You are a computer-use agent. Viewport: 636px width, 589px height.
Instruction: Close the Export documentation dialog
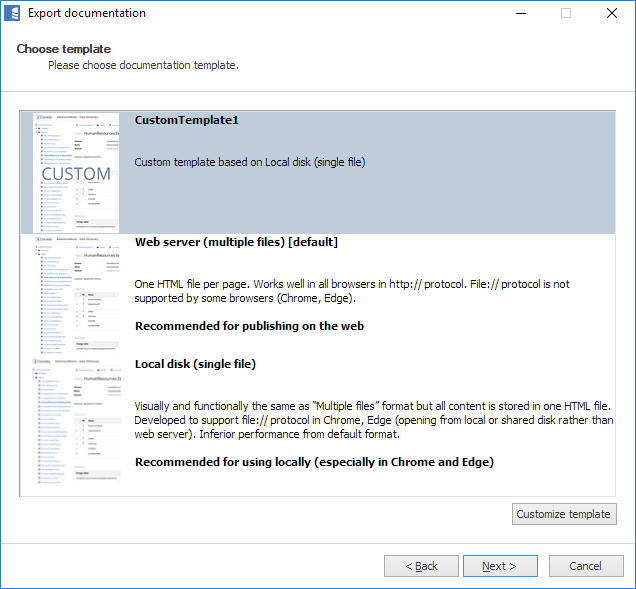pyautogui.click(x=611, y=14)
